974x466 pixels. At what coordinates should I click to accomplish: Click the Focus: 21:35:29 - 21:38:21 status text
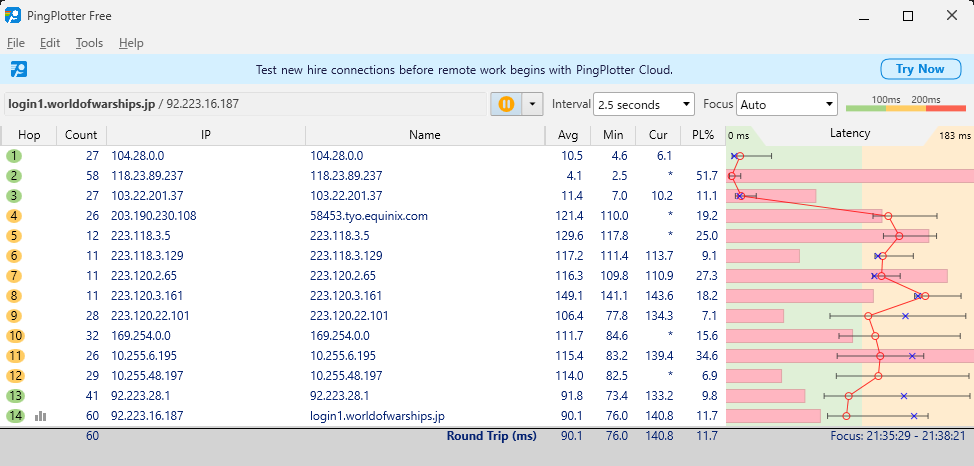[898, 436]
